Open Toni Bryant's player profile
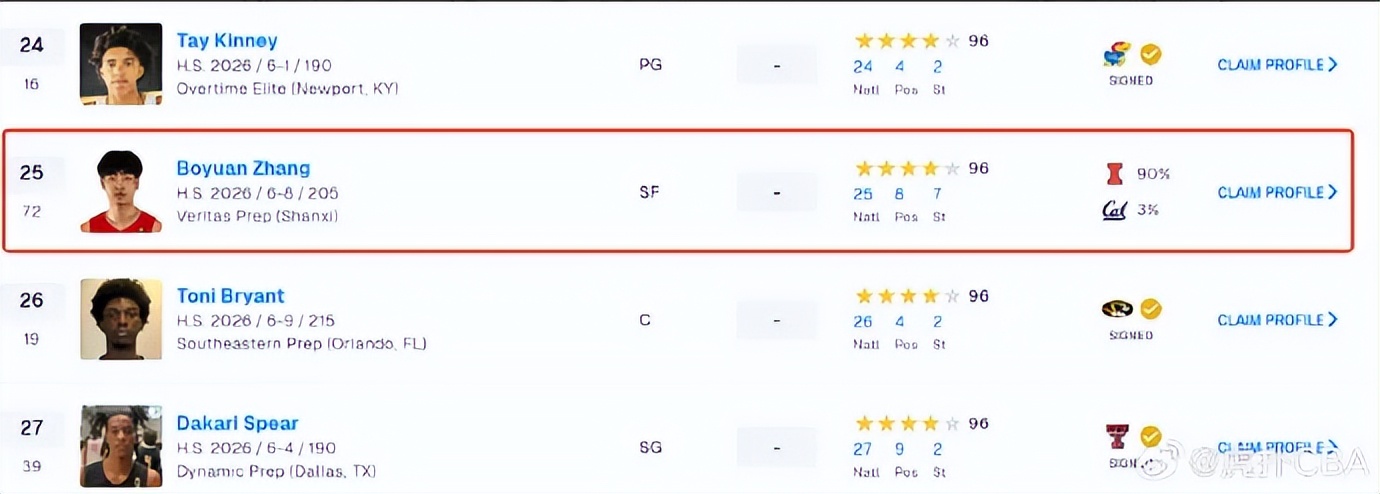The width and height of the screenshot is (1380, 494). click(x=230, y=296)
